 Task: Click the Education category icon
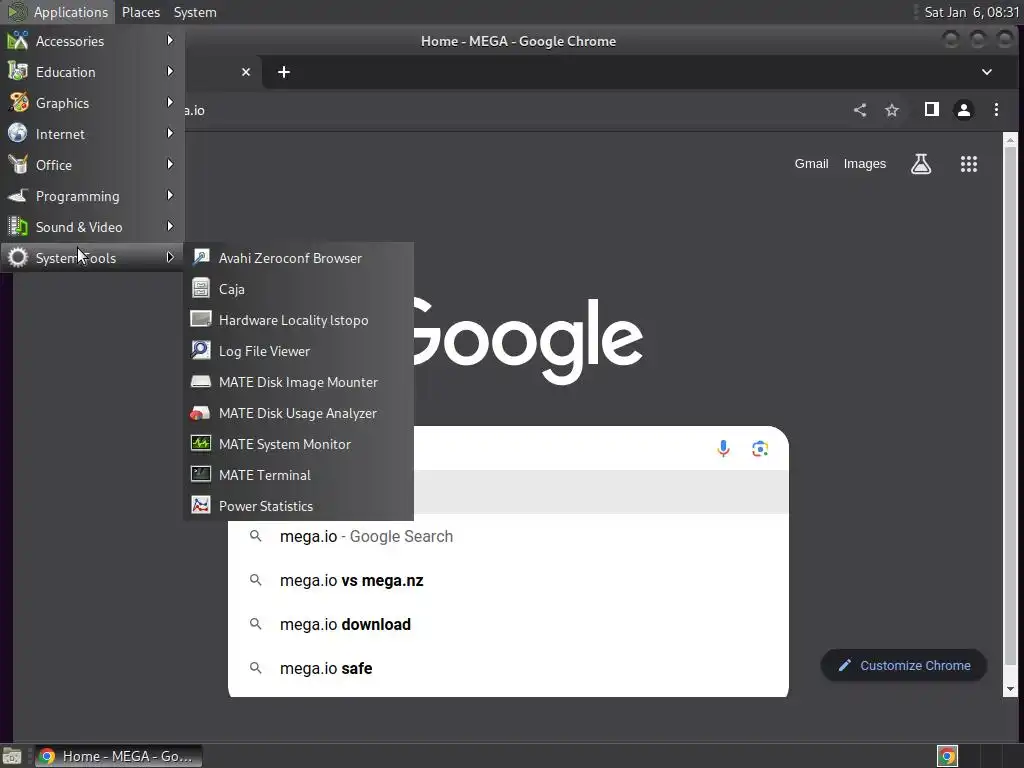(18, 72)
